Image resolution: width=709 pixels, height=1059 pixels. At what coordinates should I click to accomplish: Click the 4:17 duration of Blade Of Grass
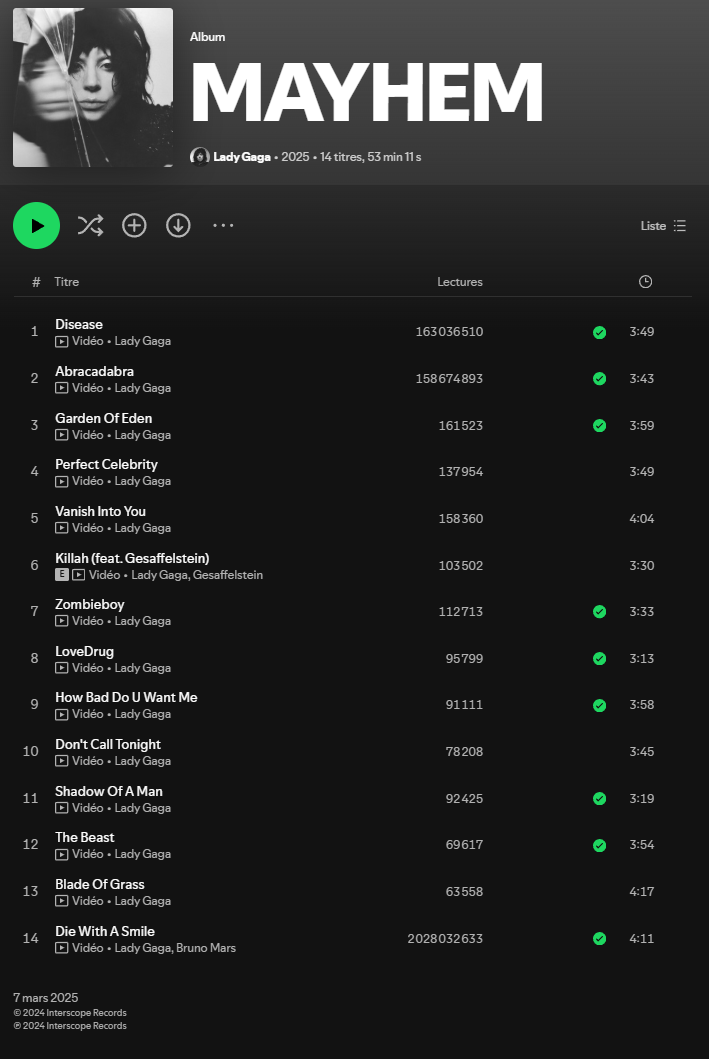click(x=641, y=892)
